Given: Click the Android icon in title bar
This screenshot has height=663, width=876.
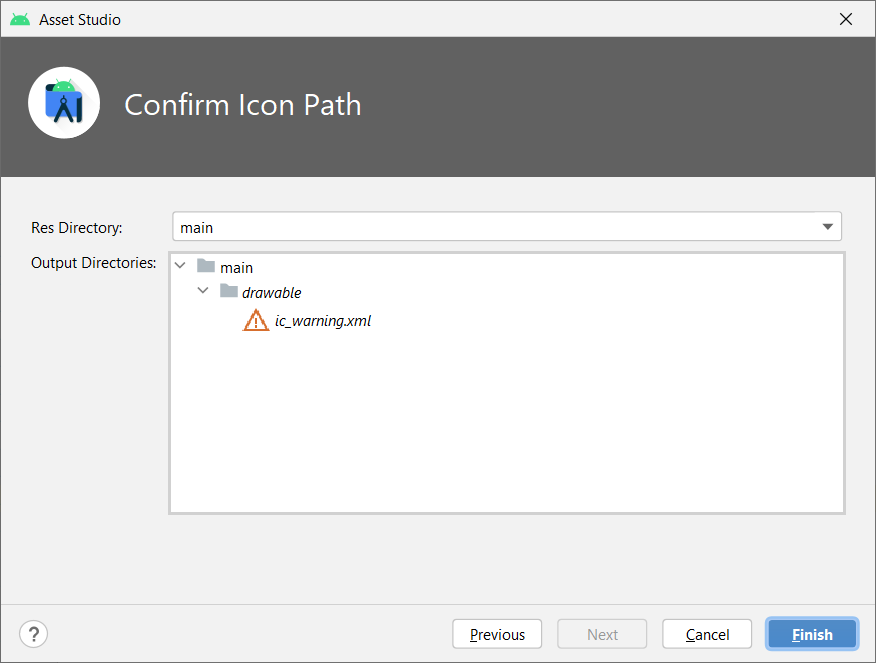Looking at the screenshot, I should [20, 19].
